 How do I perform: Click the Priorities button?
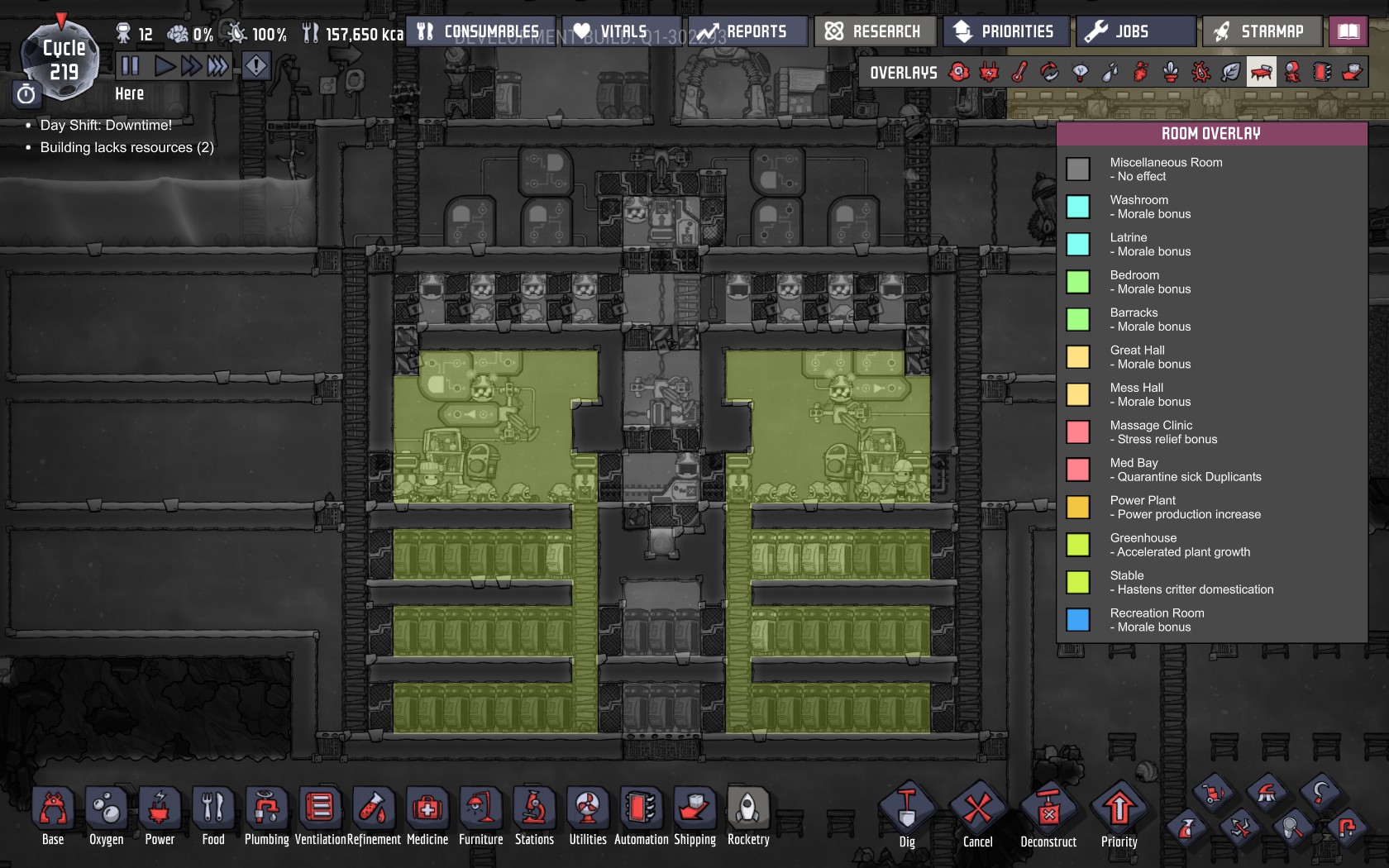(1005, 31)
